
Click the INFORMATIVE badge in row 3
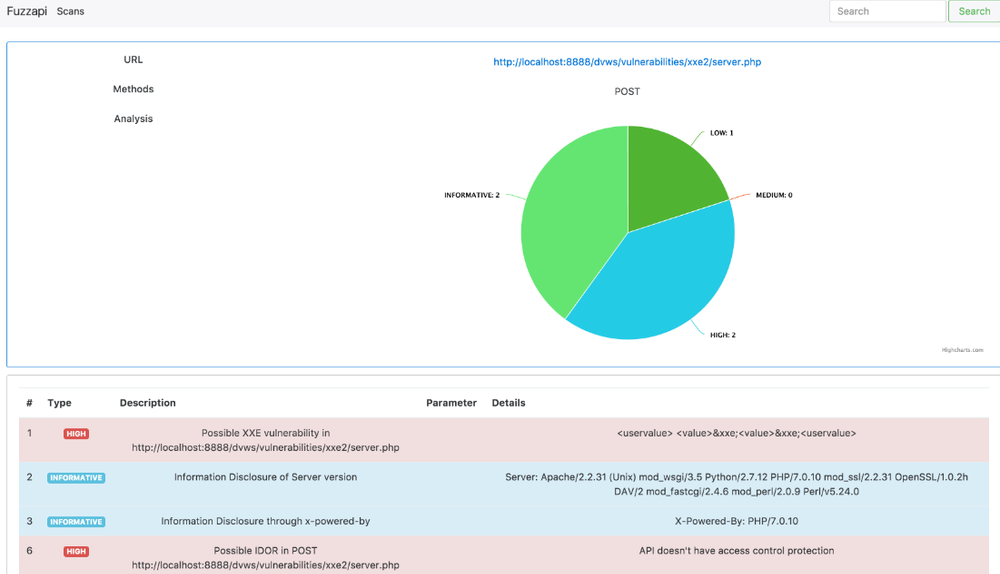76,522
